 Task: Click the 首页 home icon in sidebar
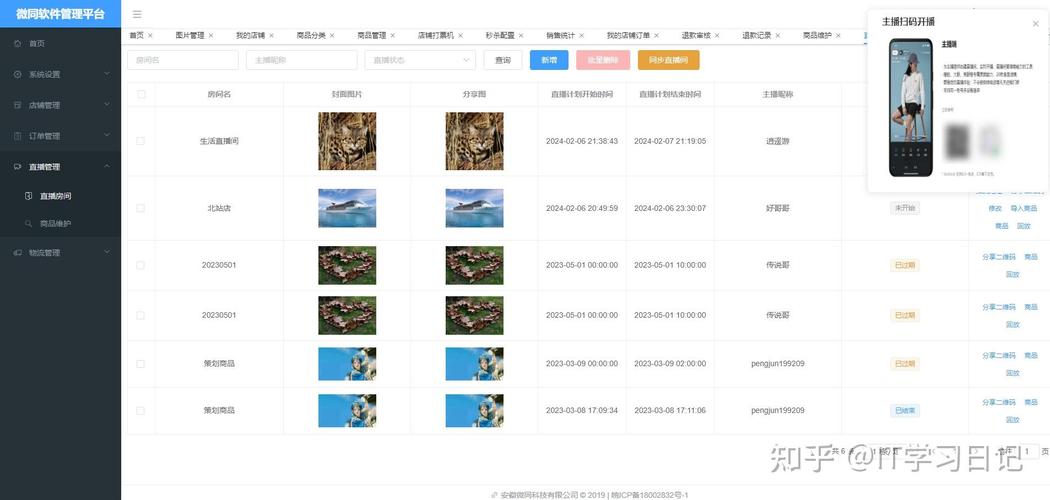tap(17, 44)
